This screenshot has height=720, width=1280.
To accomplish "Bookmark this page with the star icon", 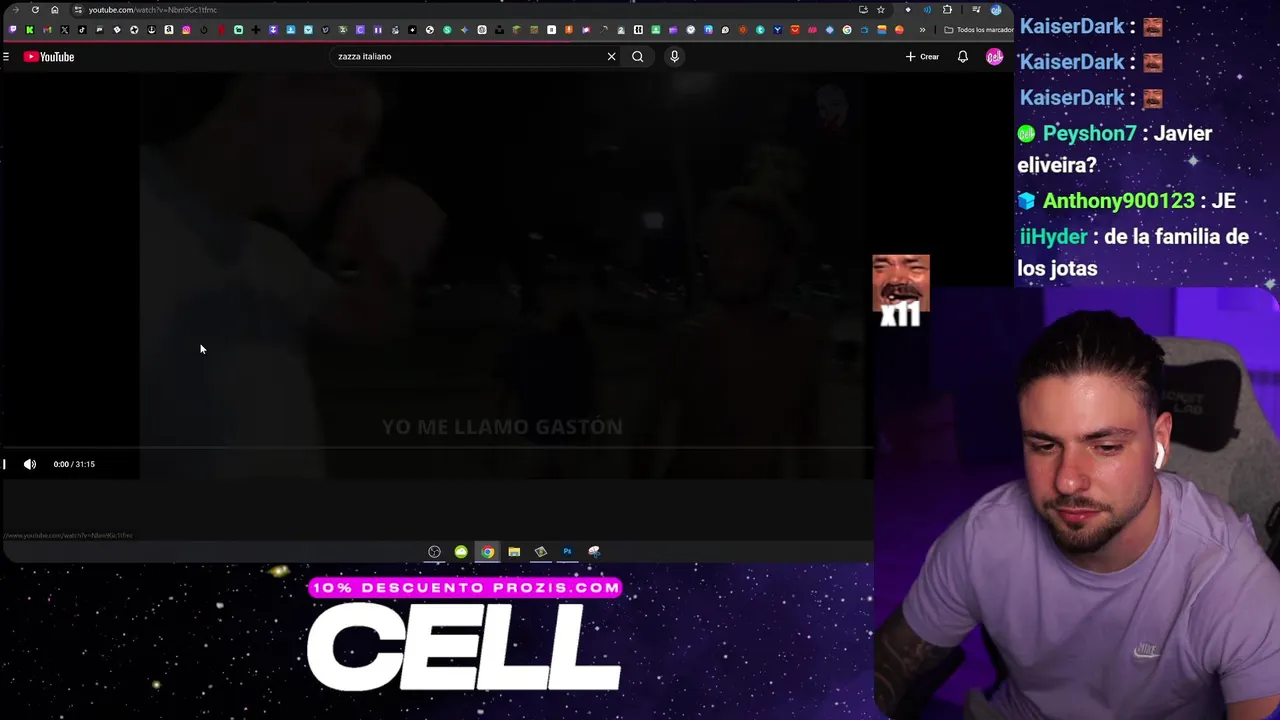I will click(881, 10).
